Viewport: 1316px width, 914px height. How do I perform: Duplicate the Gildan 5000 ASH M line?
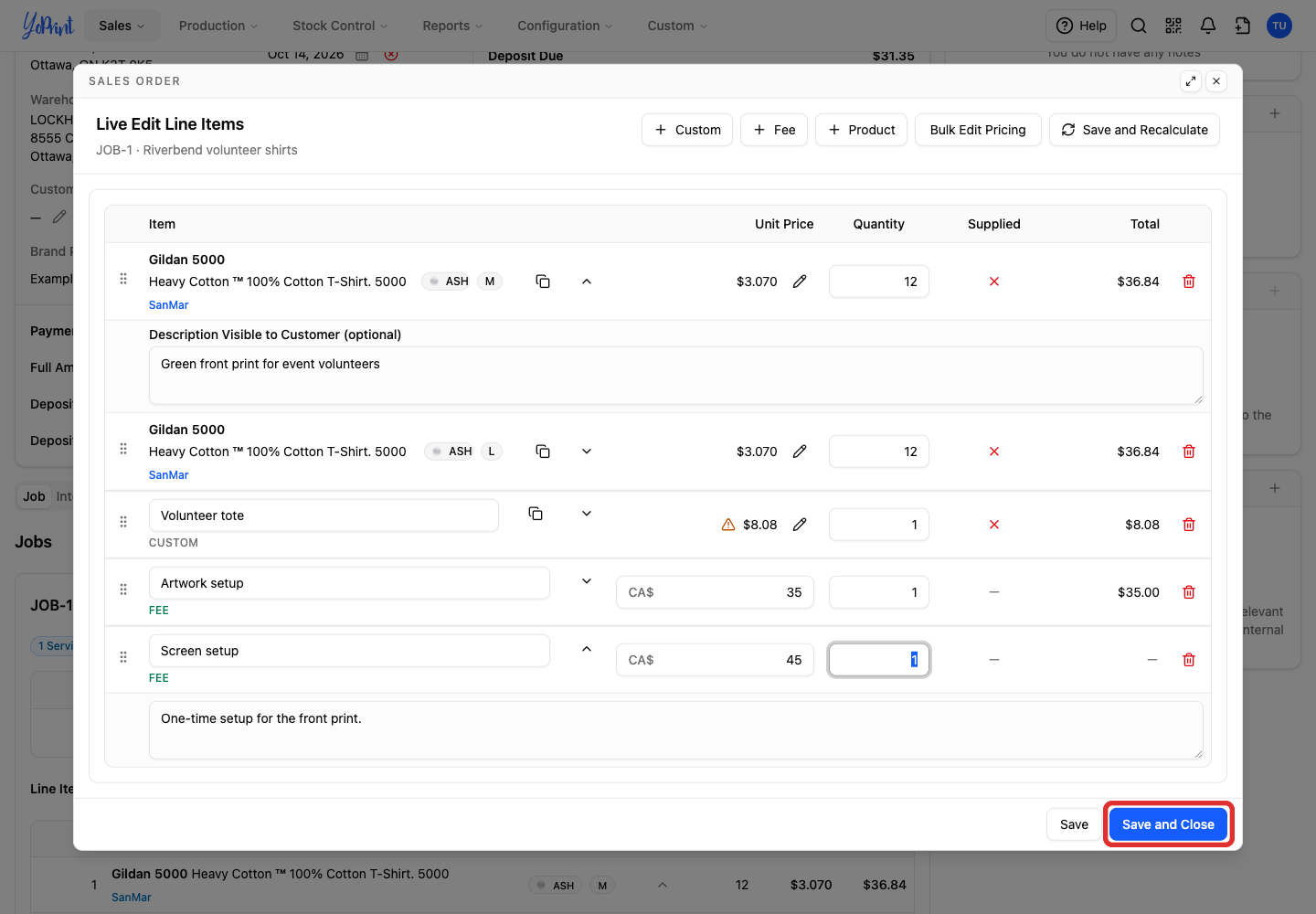tap(543, 282)
